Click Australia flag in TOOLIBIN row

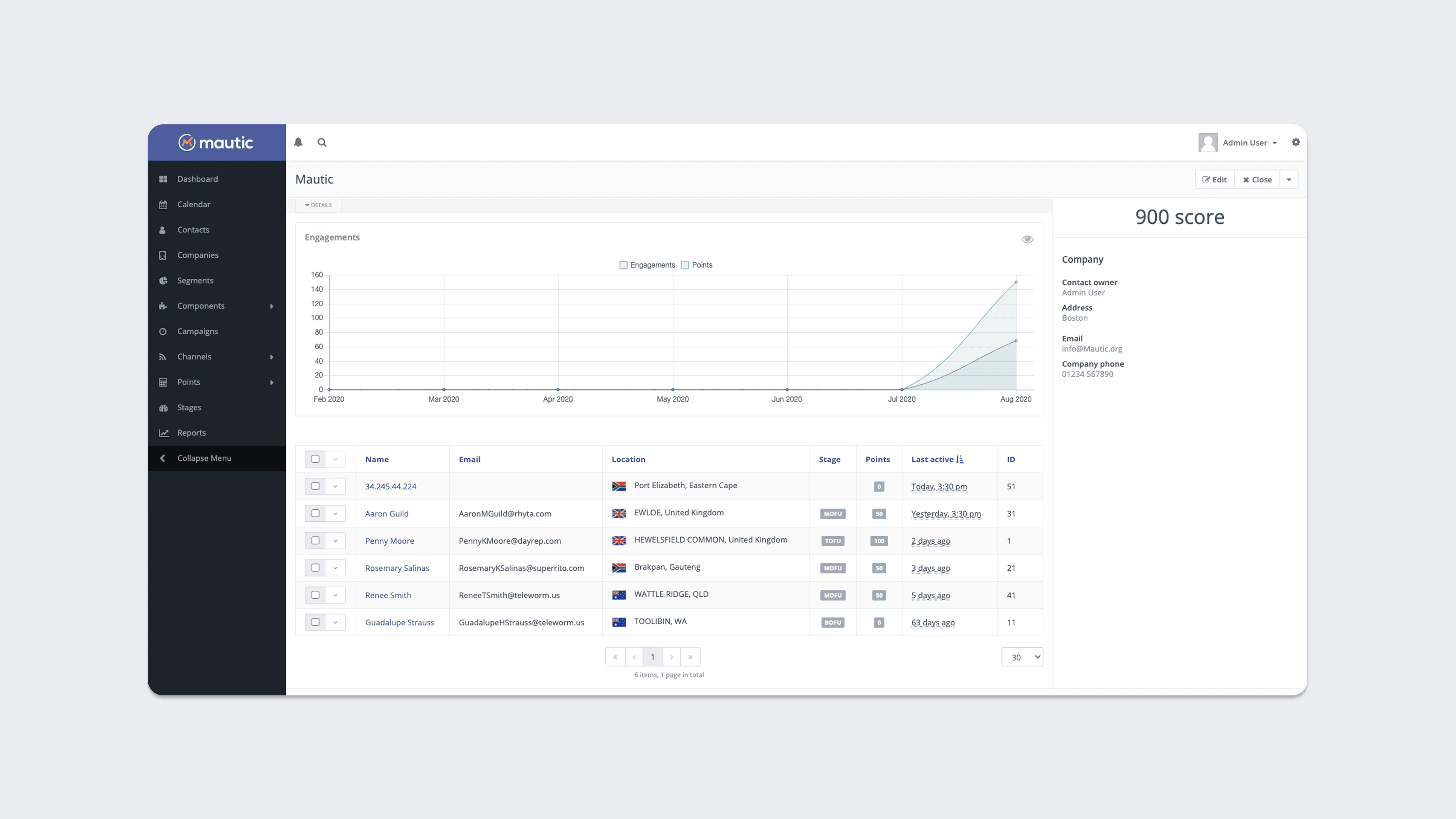click(619, 622)
